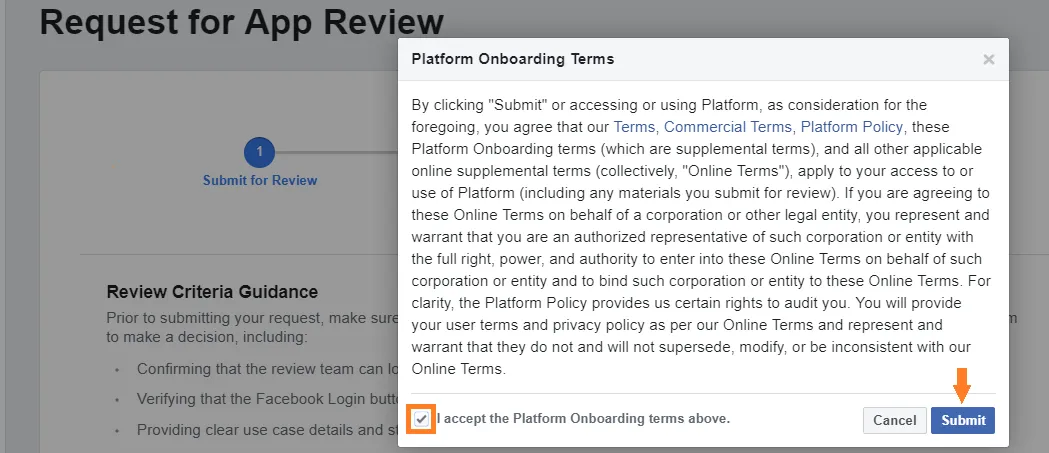Image resolution: width=1049 pixels, height=453 pixels.
Task: Open the Platform Policy link
Action: tap(852, 126)
